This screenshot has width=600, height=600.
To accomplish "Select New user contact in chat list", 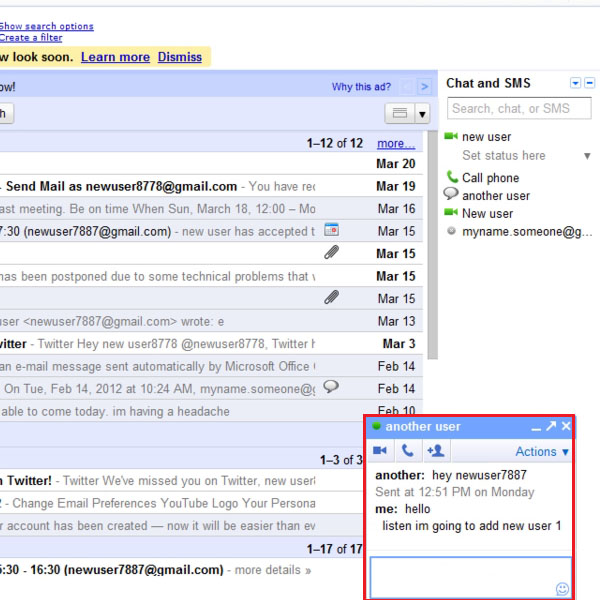I will pos(487,213).
